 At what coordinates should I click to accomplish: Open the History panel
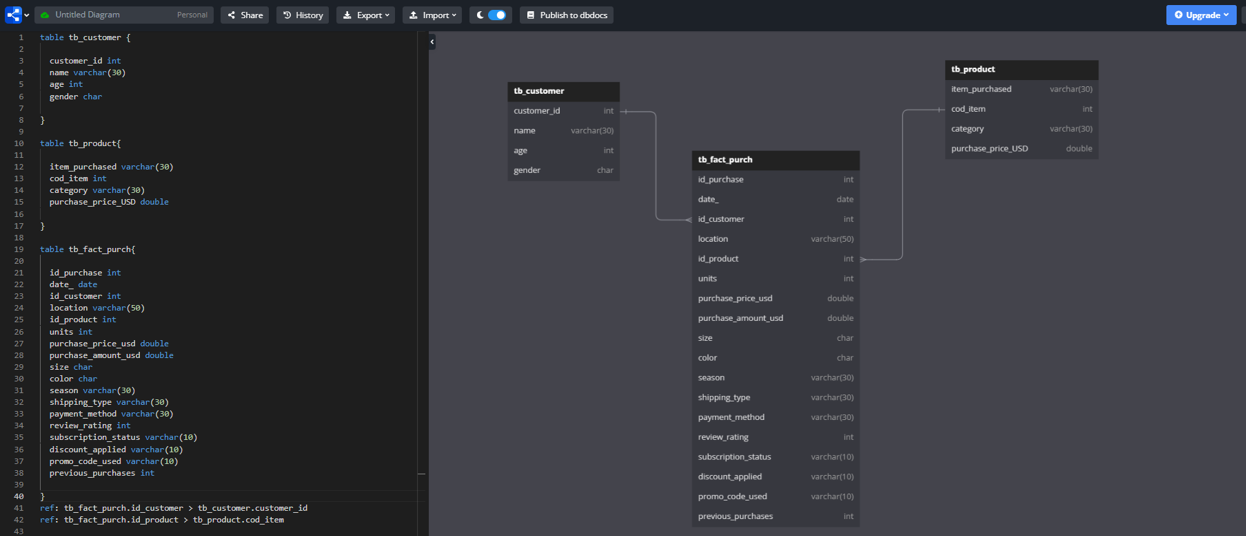(303, 15)
